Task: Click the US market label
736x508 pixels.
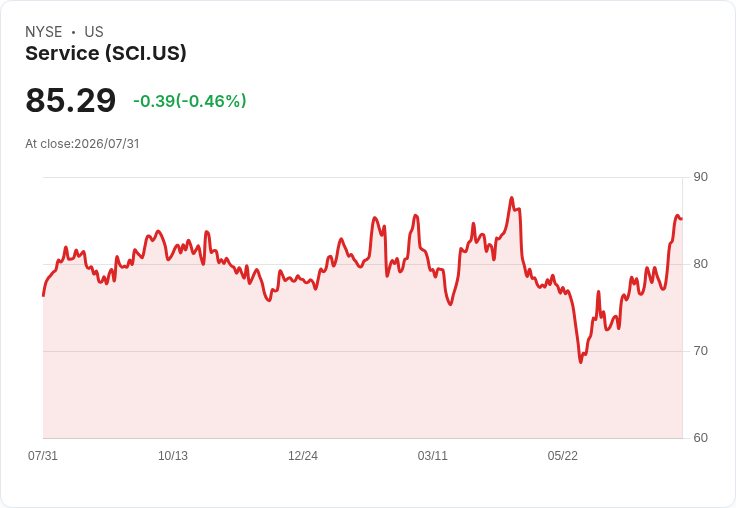Action: [94, 32]
